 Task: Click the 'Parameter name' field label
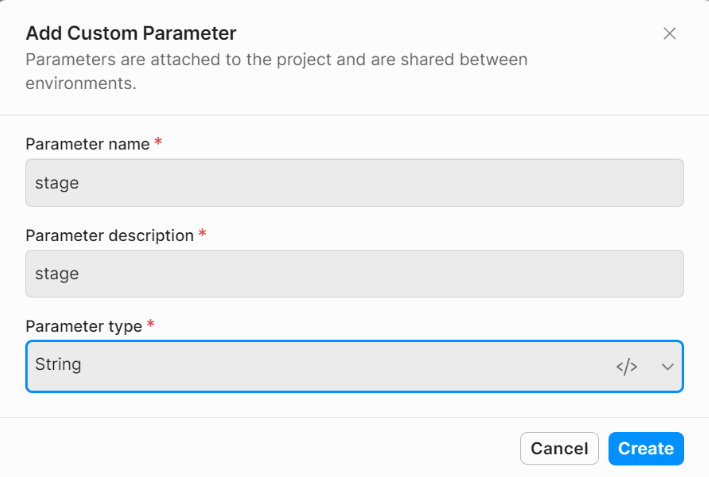(x=88, y=144)
